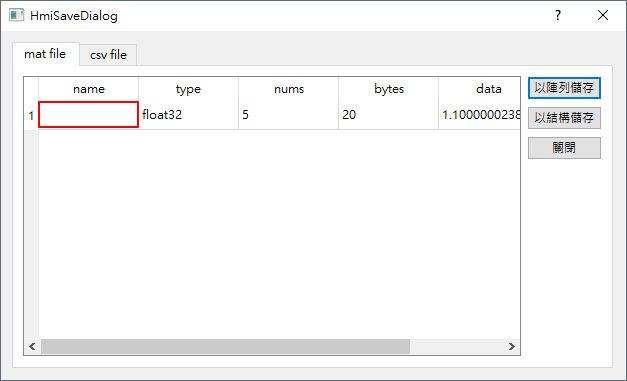Click the 以結構儲存 button
The width and height of the screenshot is (627, 381).
tap(564, 118)
